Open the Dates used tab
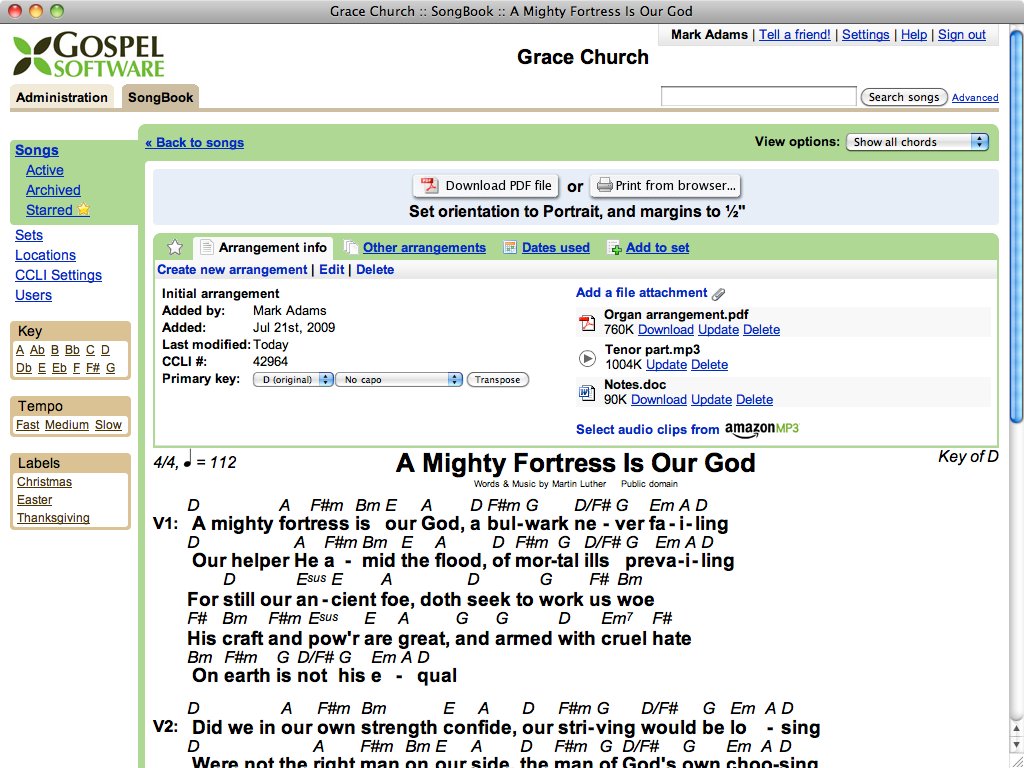Screen dimensions: 1024x768 (556, 248)
